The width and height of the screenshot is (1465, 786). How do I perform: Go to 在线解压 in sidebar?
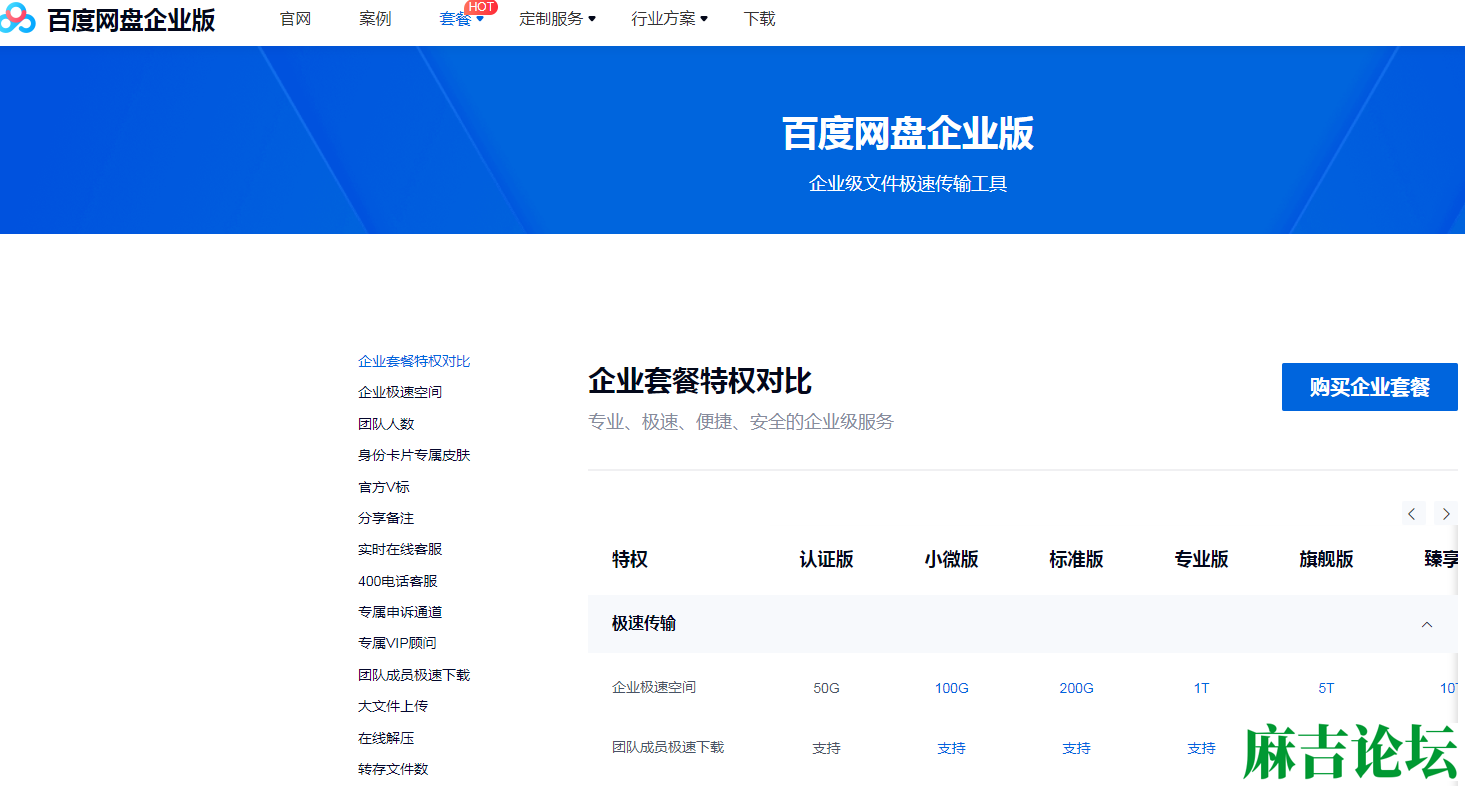click(386, 738)
